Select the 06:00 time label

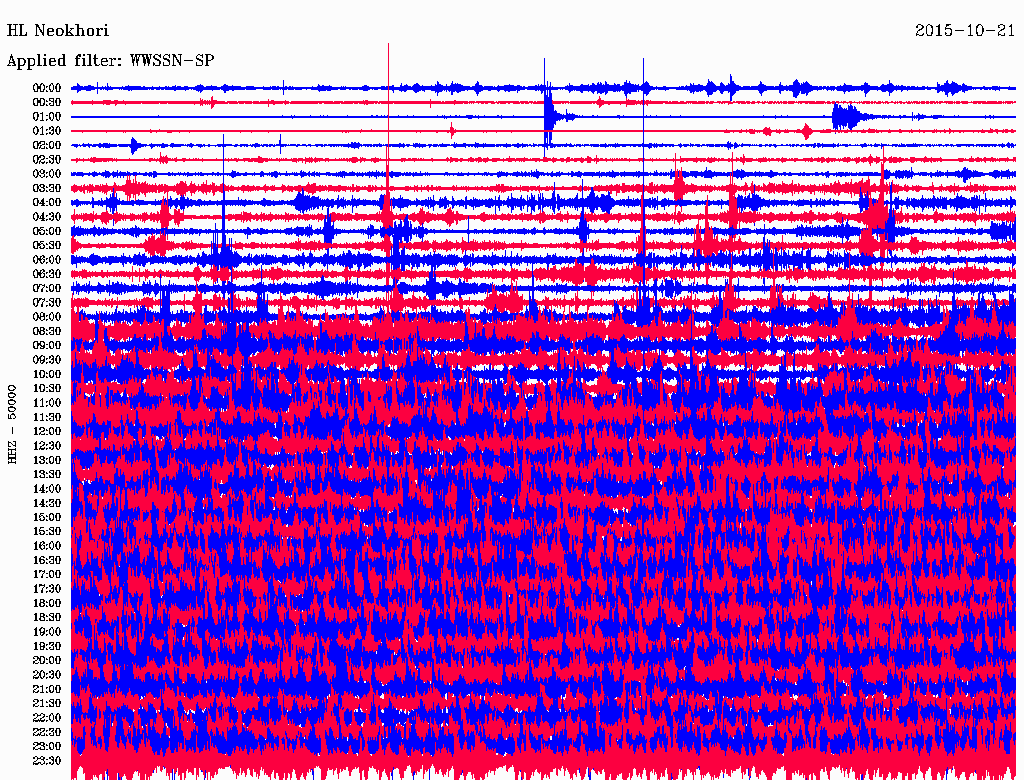[47, 259]
